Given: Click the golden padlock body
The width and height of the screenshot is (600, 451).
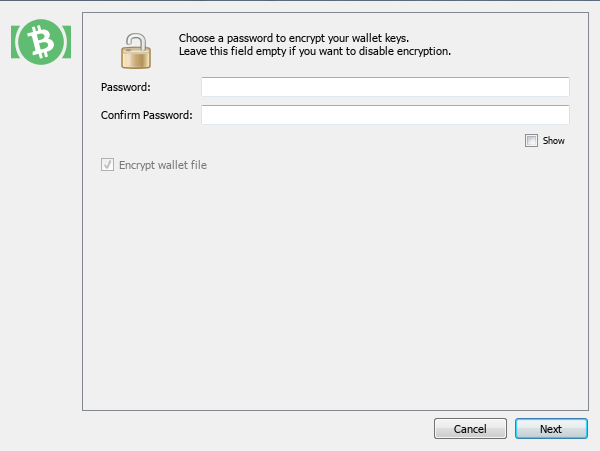Looking at the screenshot, I should click(x=136, y=59).
